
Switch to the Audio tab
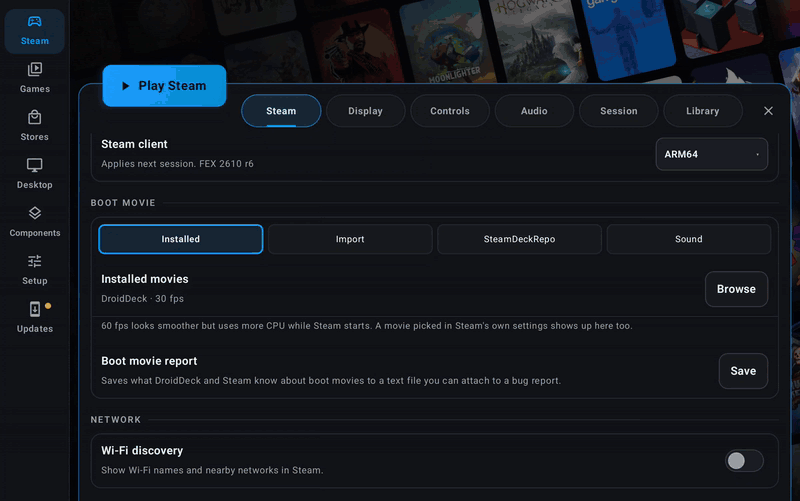pos(534,111)
